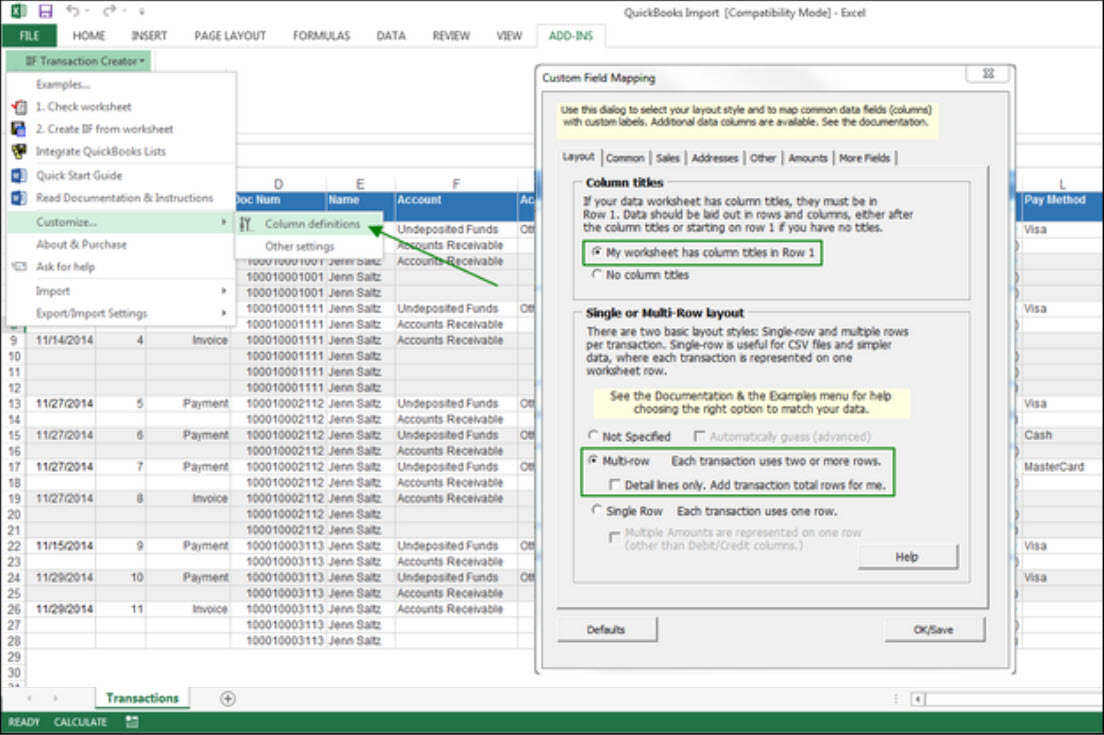This screenshot has width=1104, height=735.
Task: Select the Transactions sheet tab
Action: pyautogui.click(x=142, y=698)
